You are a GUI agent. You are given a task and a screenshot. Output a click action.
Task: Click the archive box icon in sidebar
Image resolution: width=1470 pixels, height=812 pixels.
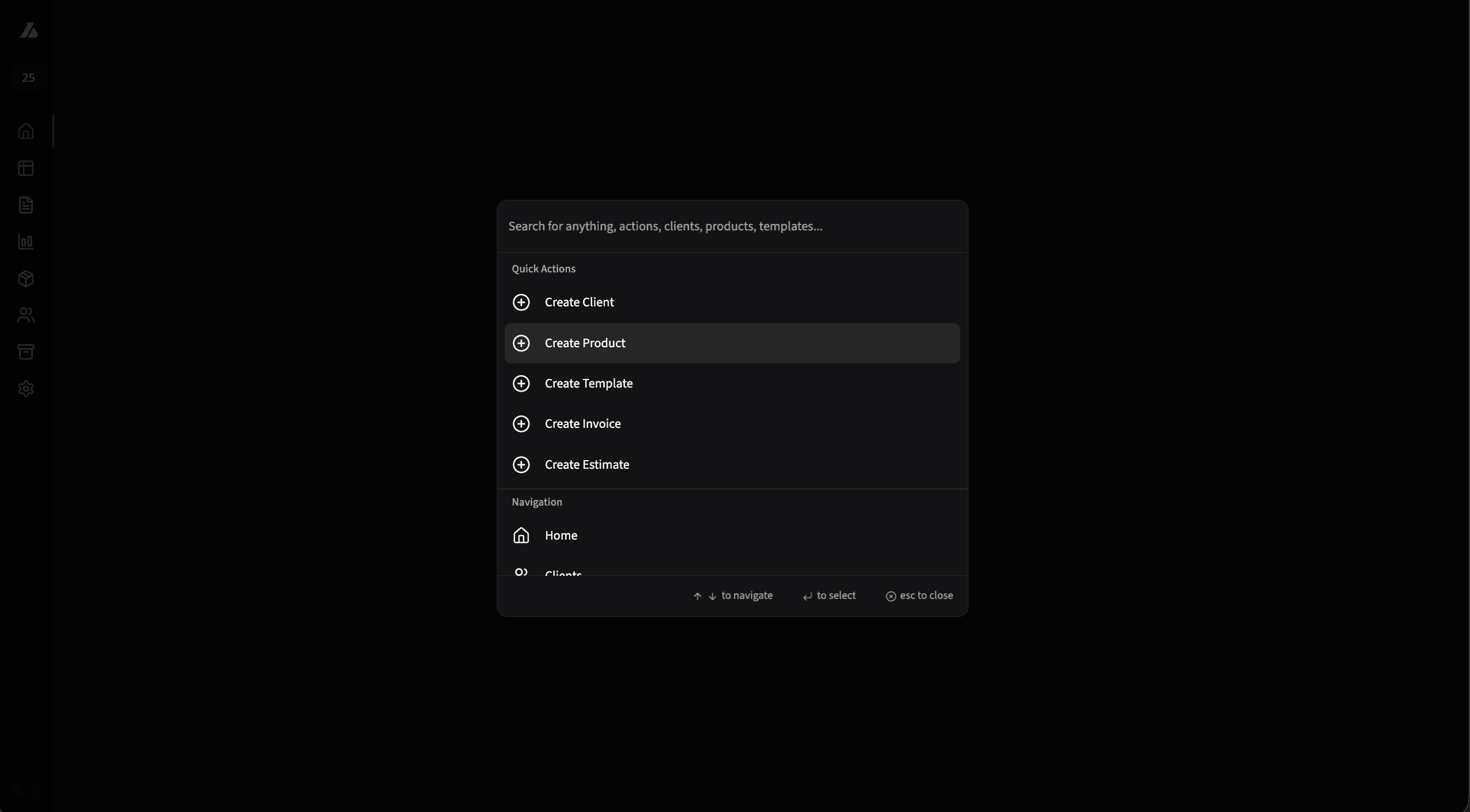(x=26, y=352)
